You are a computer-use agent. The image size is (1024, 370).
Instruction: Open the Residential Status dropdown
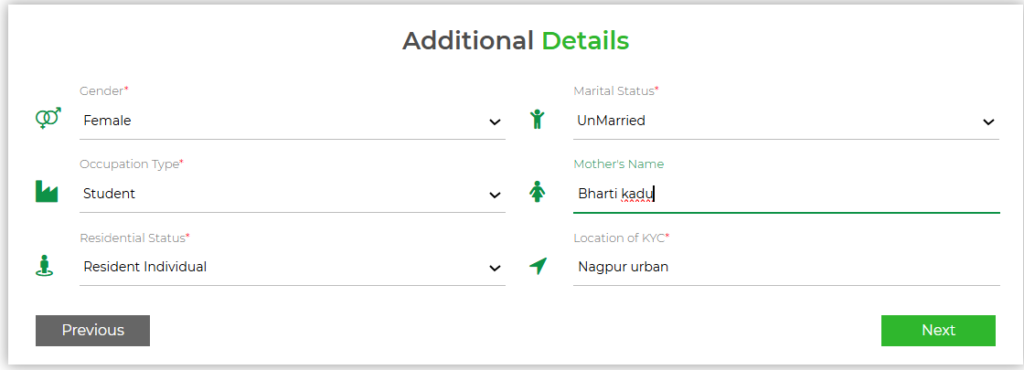pos(292,268)
